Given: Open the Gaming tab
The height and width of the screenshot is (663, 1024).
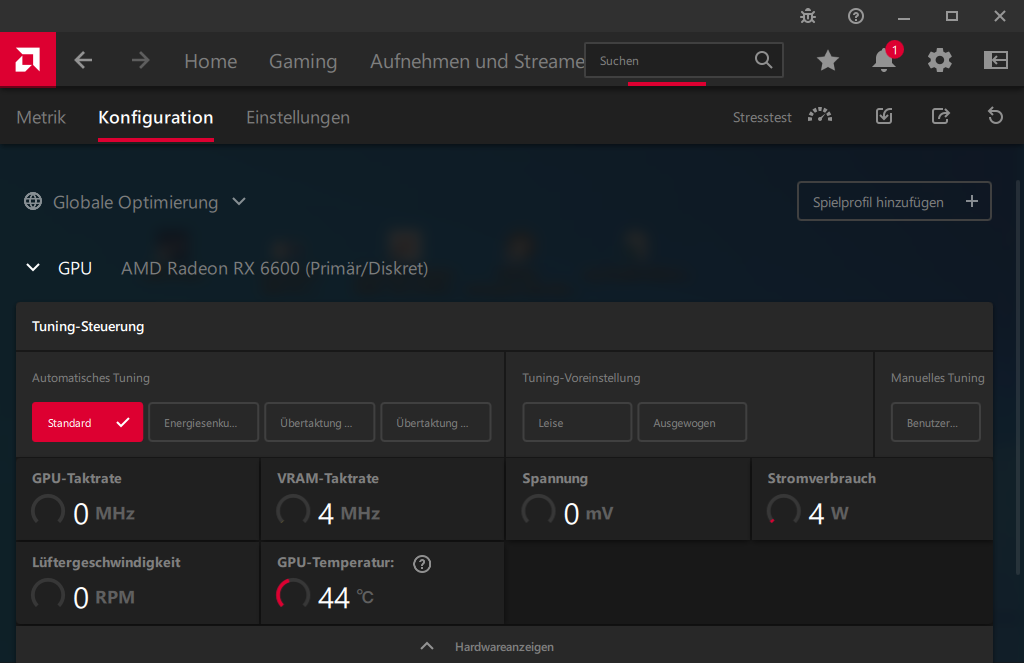Looking at the screenshot, I should (x=303, y=61).
